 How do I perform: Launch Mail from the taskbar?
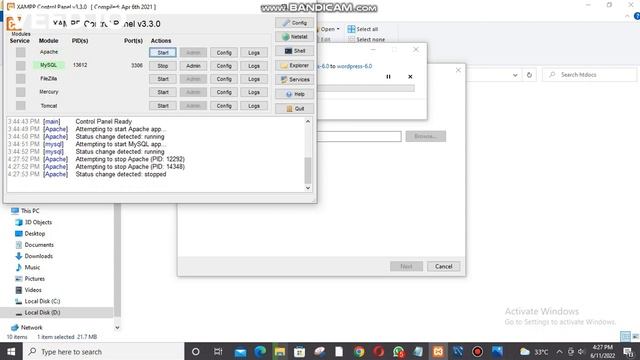point(240,351)
